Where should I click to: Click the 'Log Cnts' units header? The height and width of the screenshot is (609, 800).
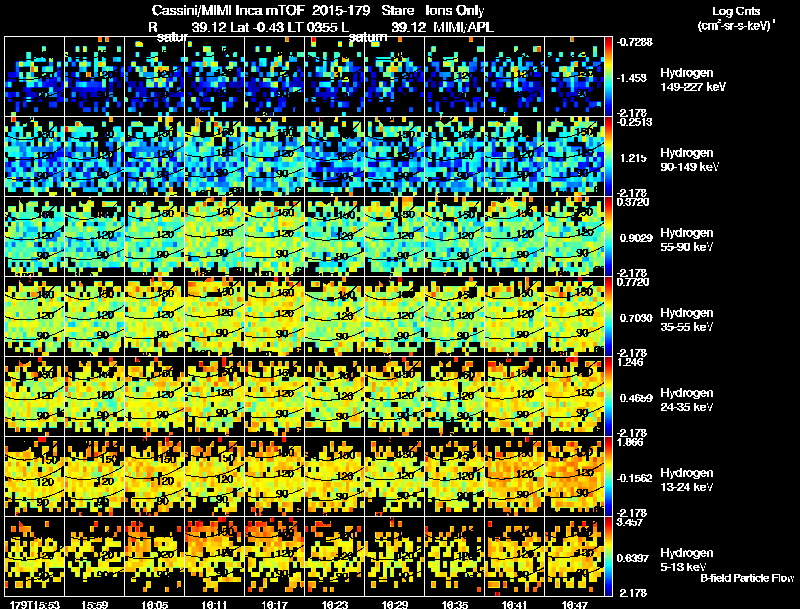tap(736, 11)
